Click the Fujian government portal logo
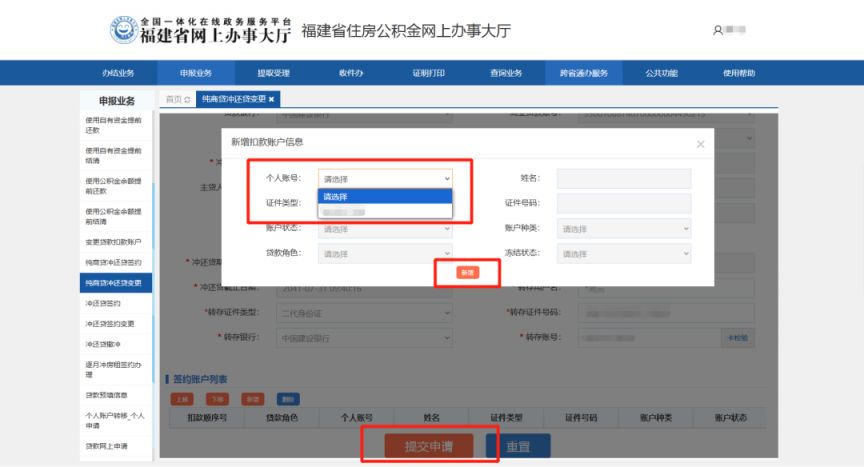The width and height of the screenshot is (864, 467). [x=123, y=30]
